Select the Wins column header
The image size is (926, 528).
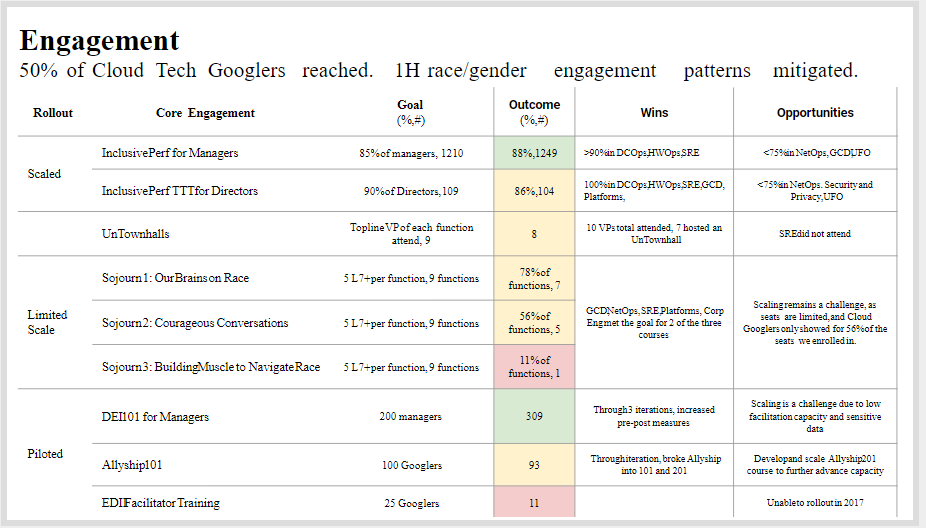coord(654,113)
